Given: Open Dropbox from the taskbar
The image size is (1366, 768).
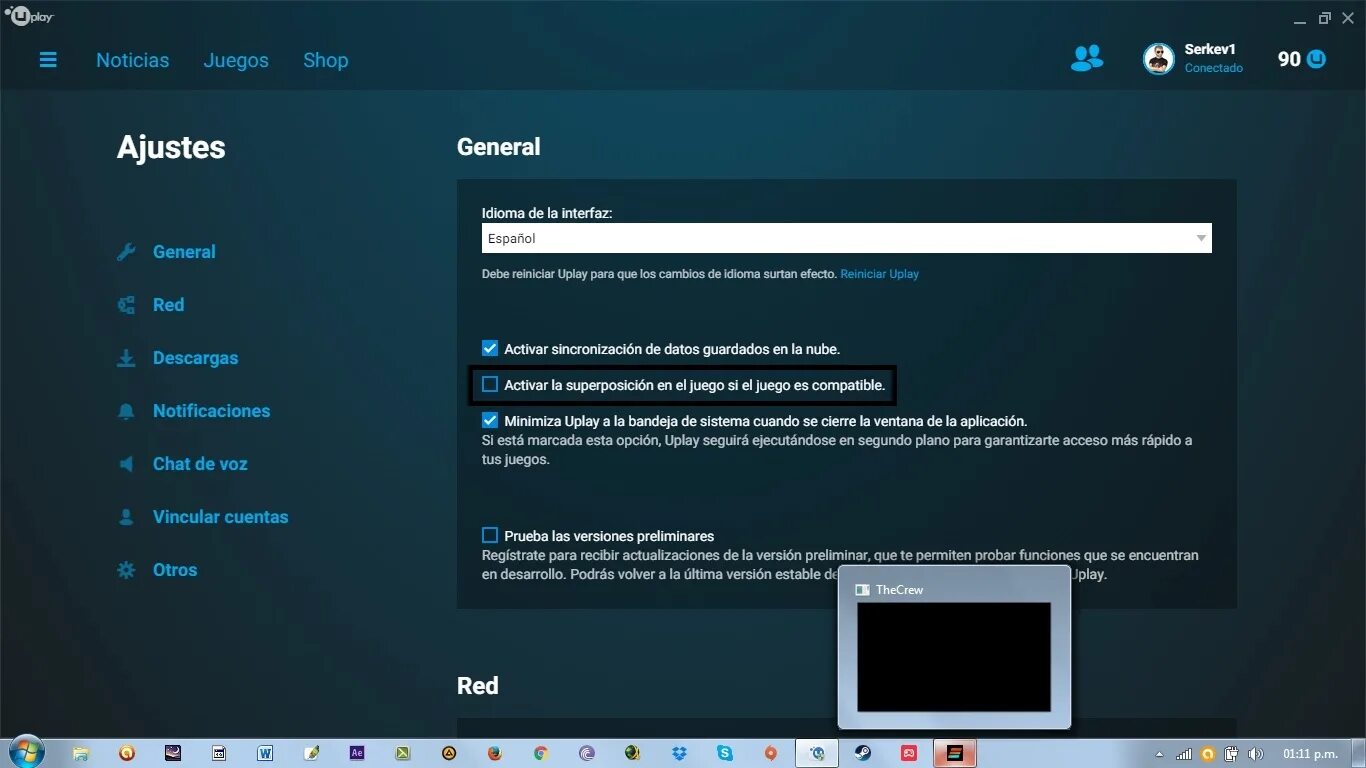Looking at the screenshot, I should coord(679,753).
